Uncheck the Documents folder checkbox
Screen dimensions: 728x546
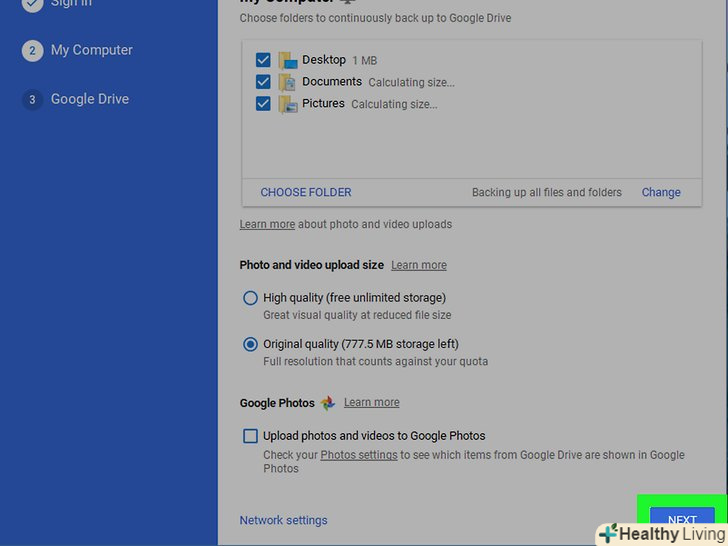(x=263, y=82)
